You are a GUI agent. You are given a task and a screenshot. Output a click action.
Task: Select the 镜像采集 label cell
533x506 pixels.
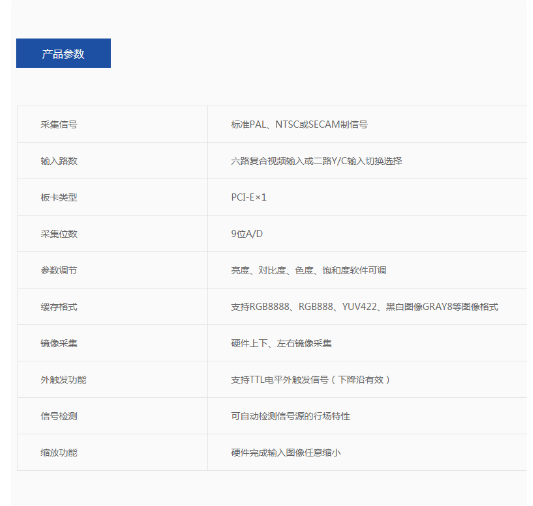coord(59,343)
